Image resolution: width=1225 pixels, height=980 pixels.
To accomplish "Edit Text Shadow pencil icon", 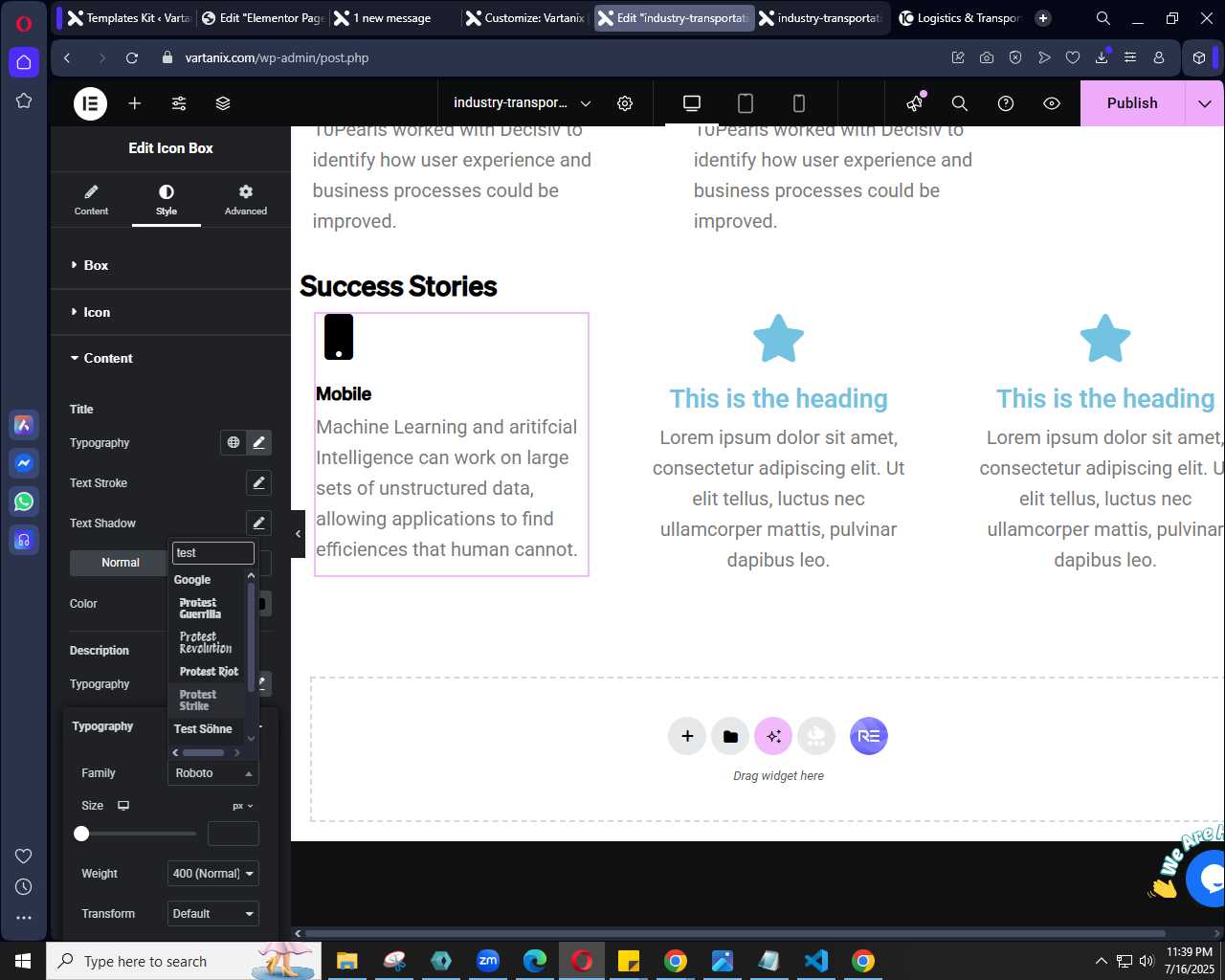I will [258, 523].
